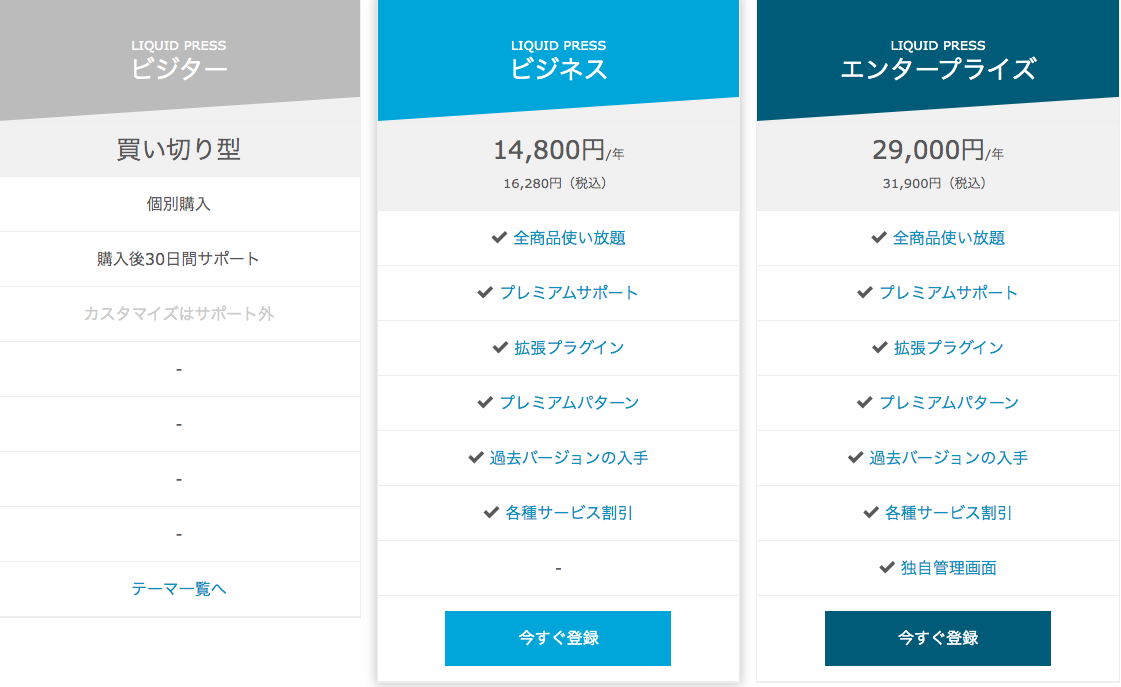
Task: Open Enterprise plan 独自管理画面 link
Action: pos(948,568)
